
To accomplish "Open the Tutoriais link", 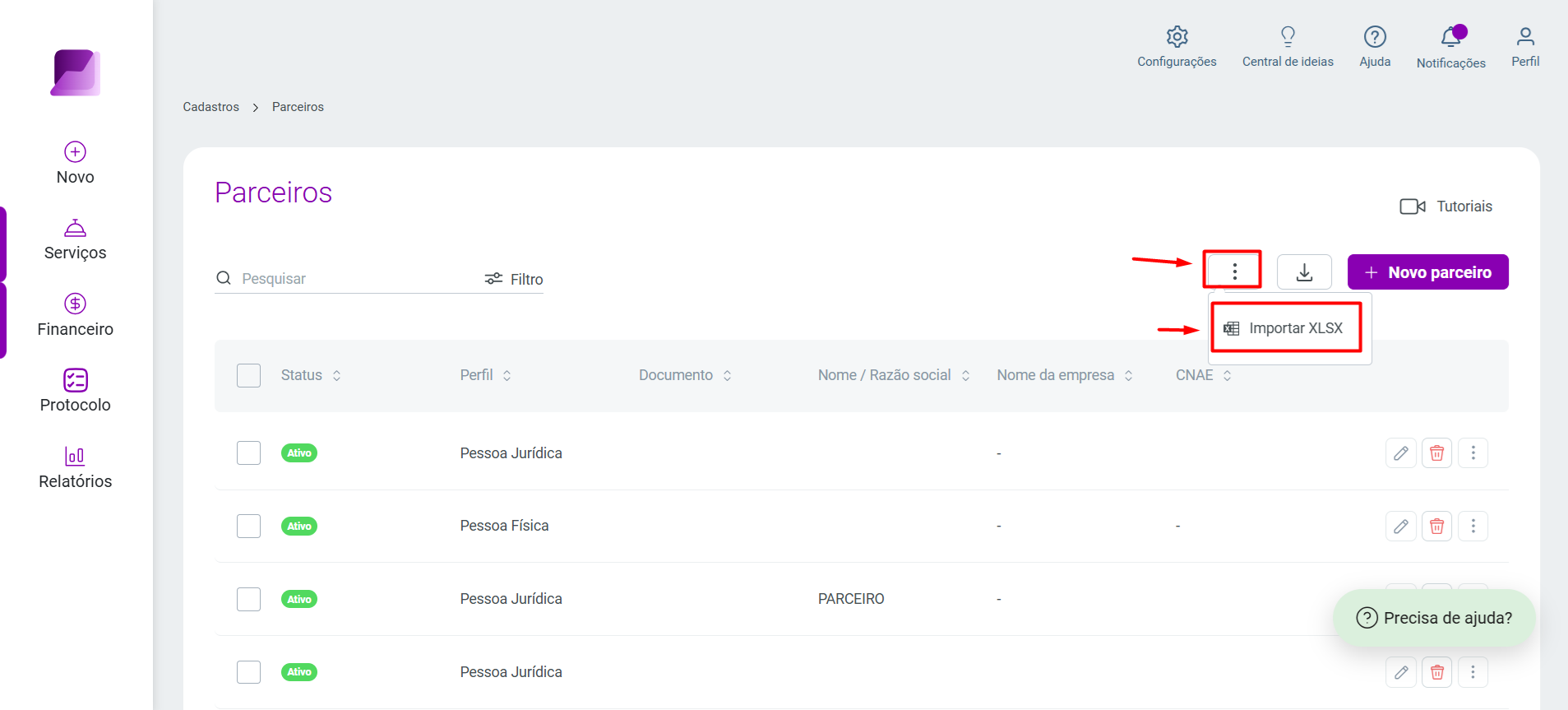I will pyautogui.click(x=1446, y=207).
